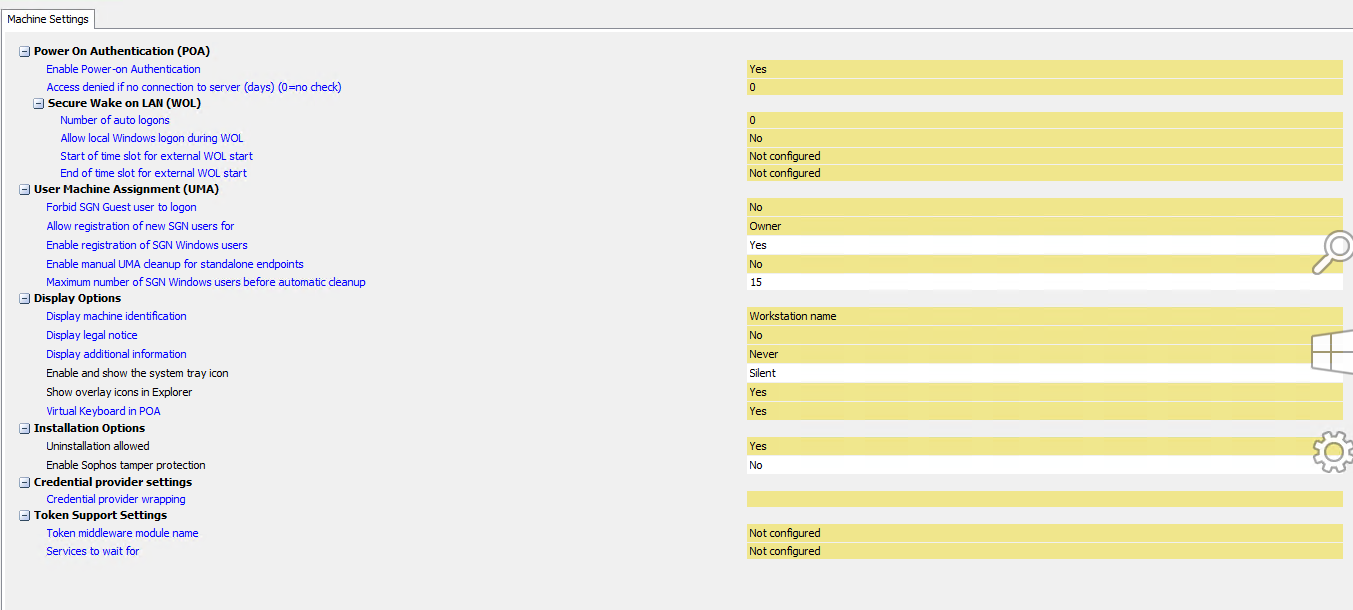The width and height of the screenshot is (1353, 610).
Task: Collapse the Secure Wake on LAN (WOL) section
Action: [39, 103]
